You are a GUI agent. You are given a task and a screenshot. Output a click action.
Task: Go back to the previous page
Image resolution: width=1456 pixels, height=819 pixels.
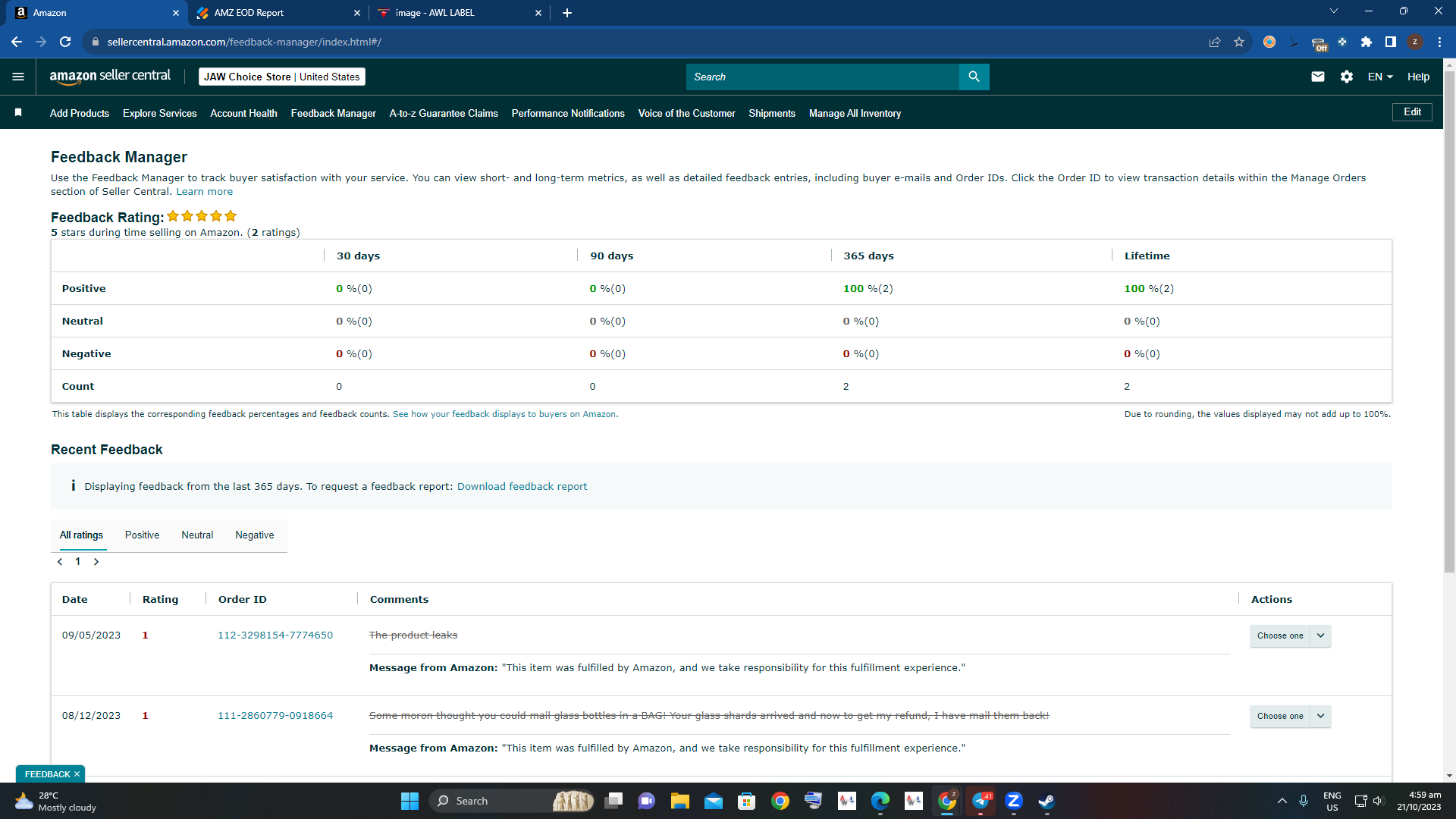pyautogui.click(x=17, y=42)
